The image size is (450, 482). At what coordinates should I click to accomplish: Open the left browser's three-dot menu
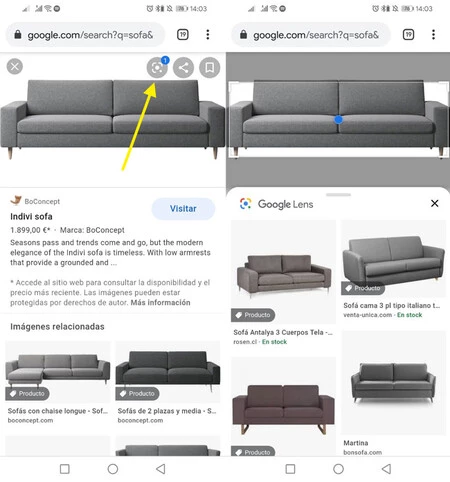click(208, 35)
